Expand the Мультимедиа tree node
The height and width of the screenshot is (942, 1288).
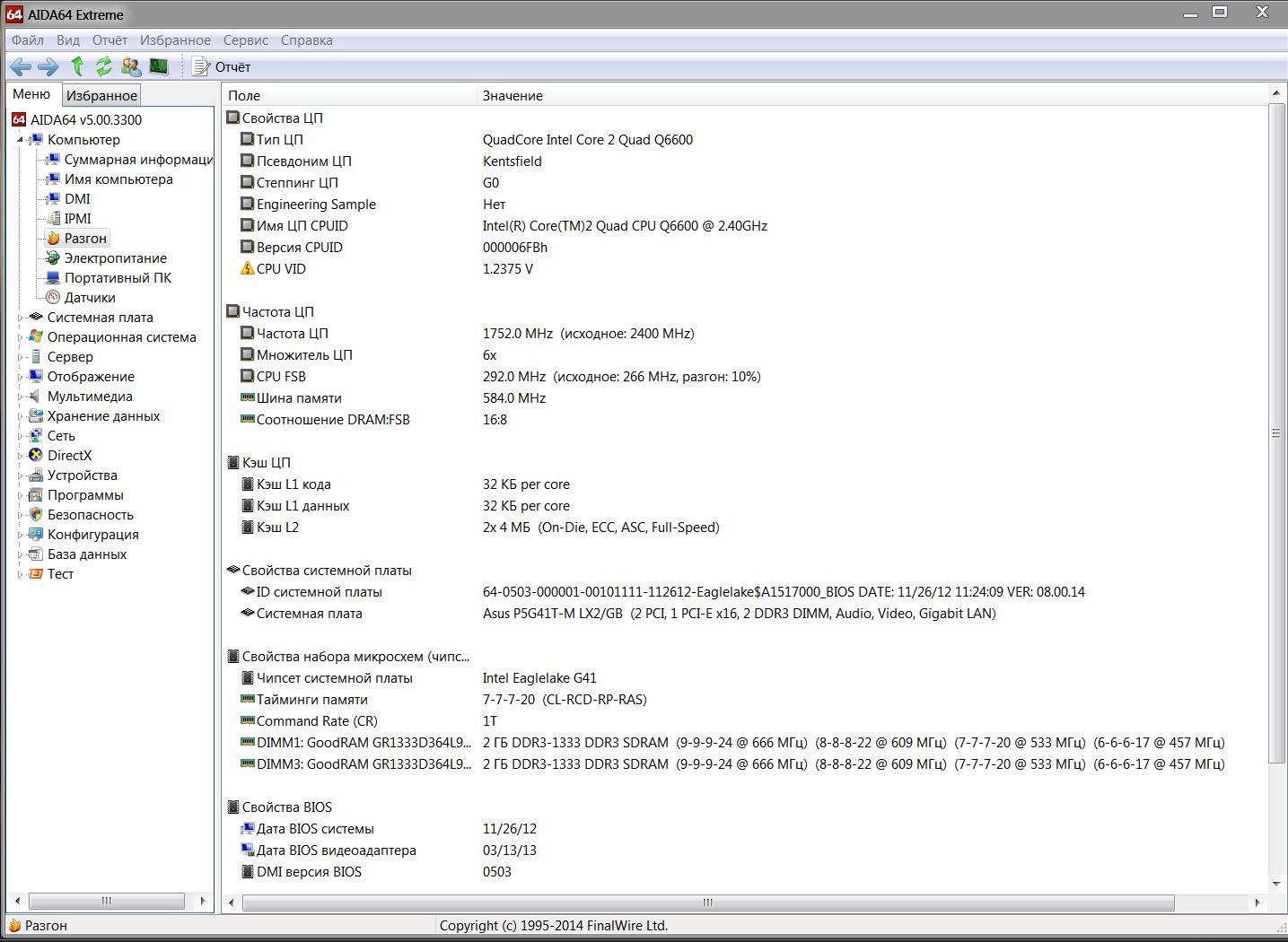[20, 397]
